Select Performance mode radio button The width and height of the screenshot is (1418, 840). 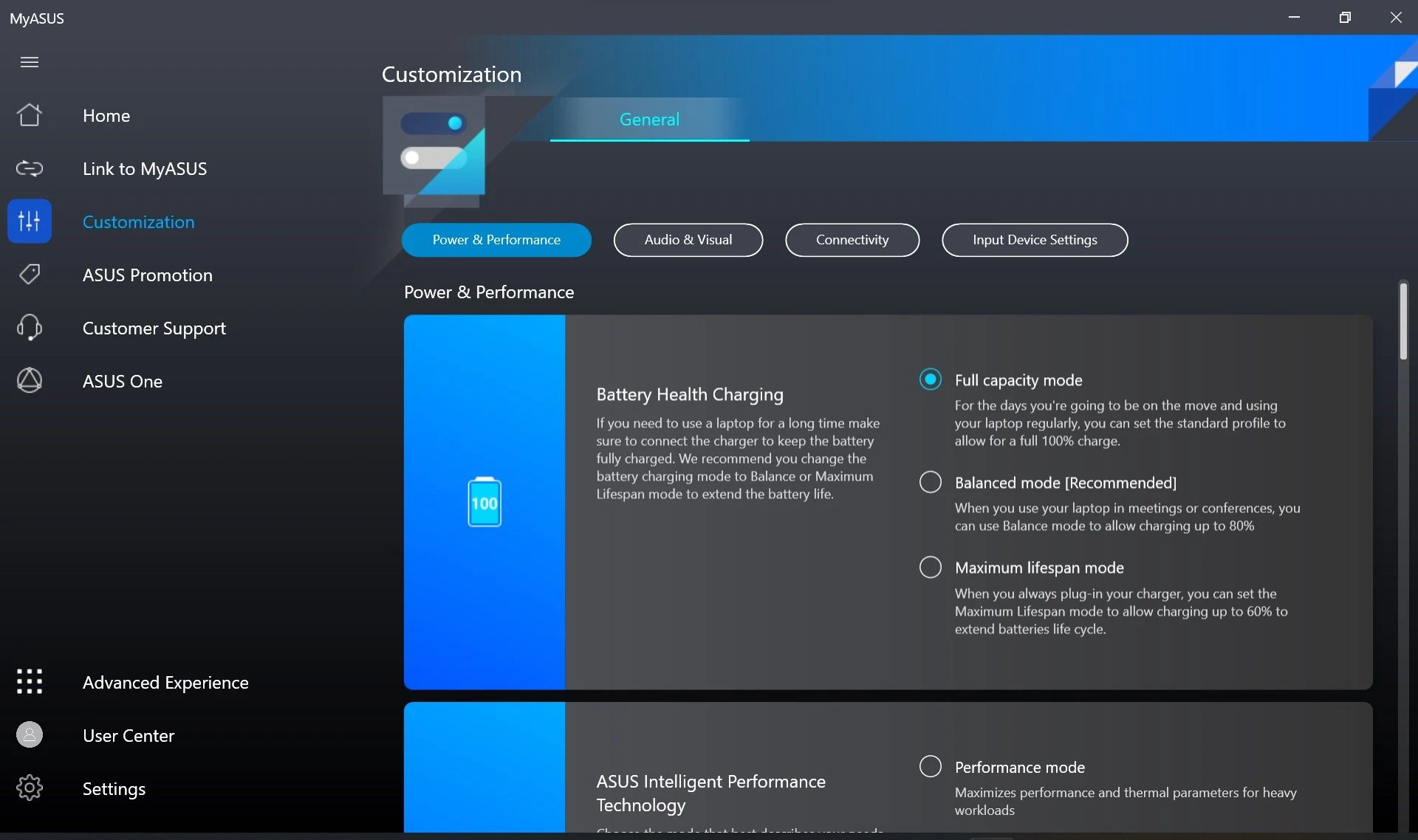tap(931, 766)
